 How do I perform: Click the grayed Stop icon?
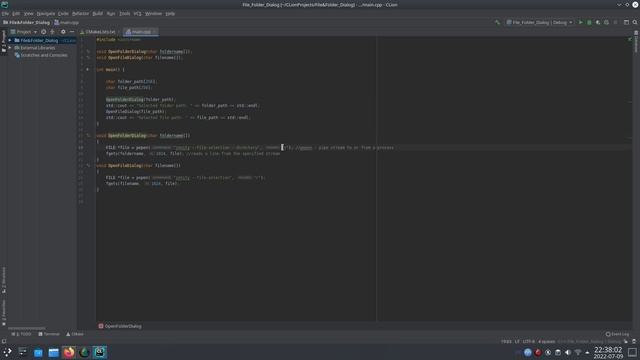coord(616,22)
